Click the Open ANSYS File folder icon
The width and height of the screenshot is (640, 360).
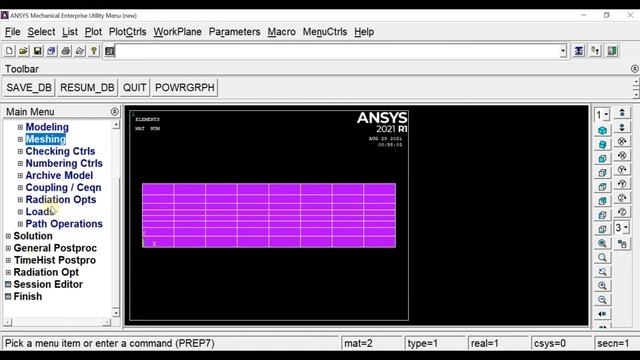coord(23,51)
